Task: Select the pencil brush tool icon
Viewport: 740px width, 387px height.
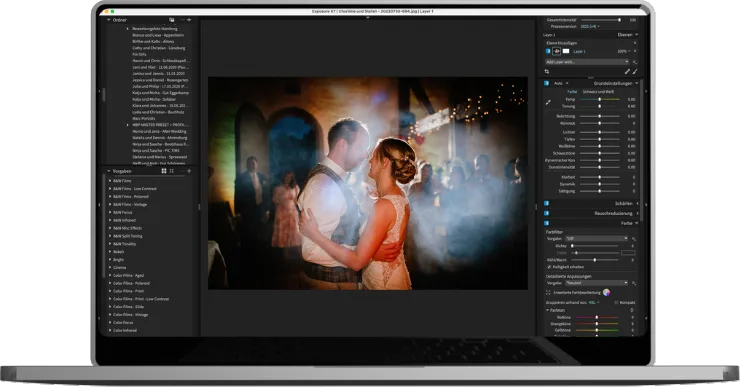Action: click(x=627, y=72)
